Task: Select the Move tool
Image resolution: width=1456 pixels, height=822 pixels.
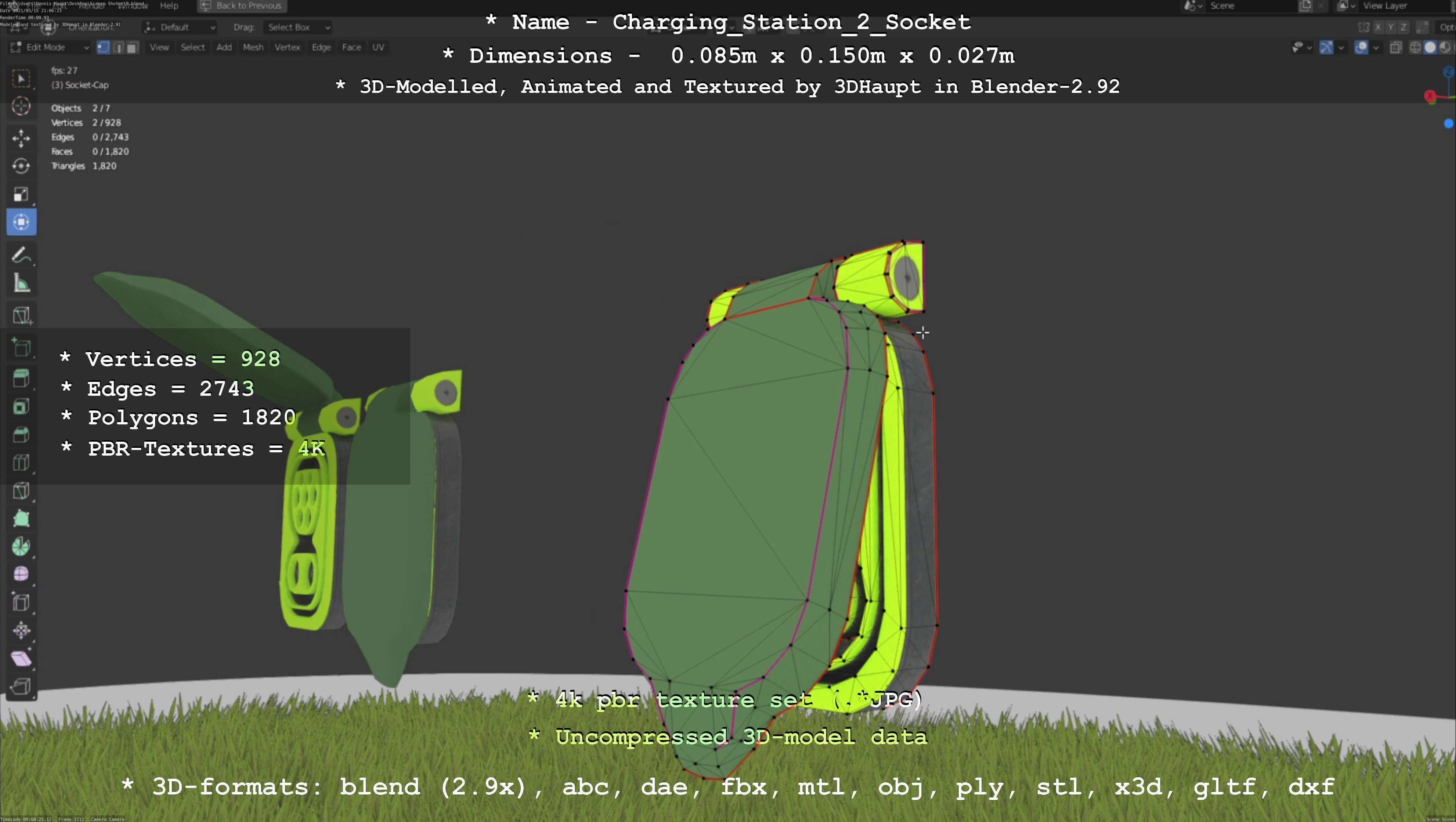Action: click(x=21, y=138)
